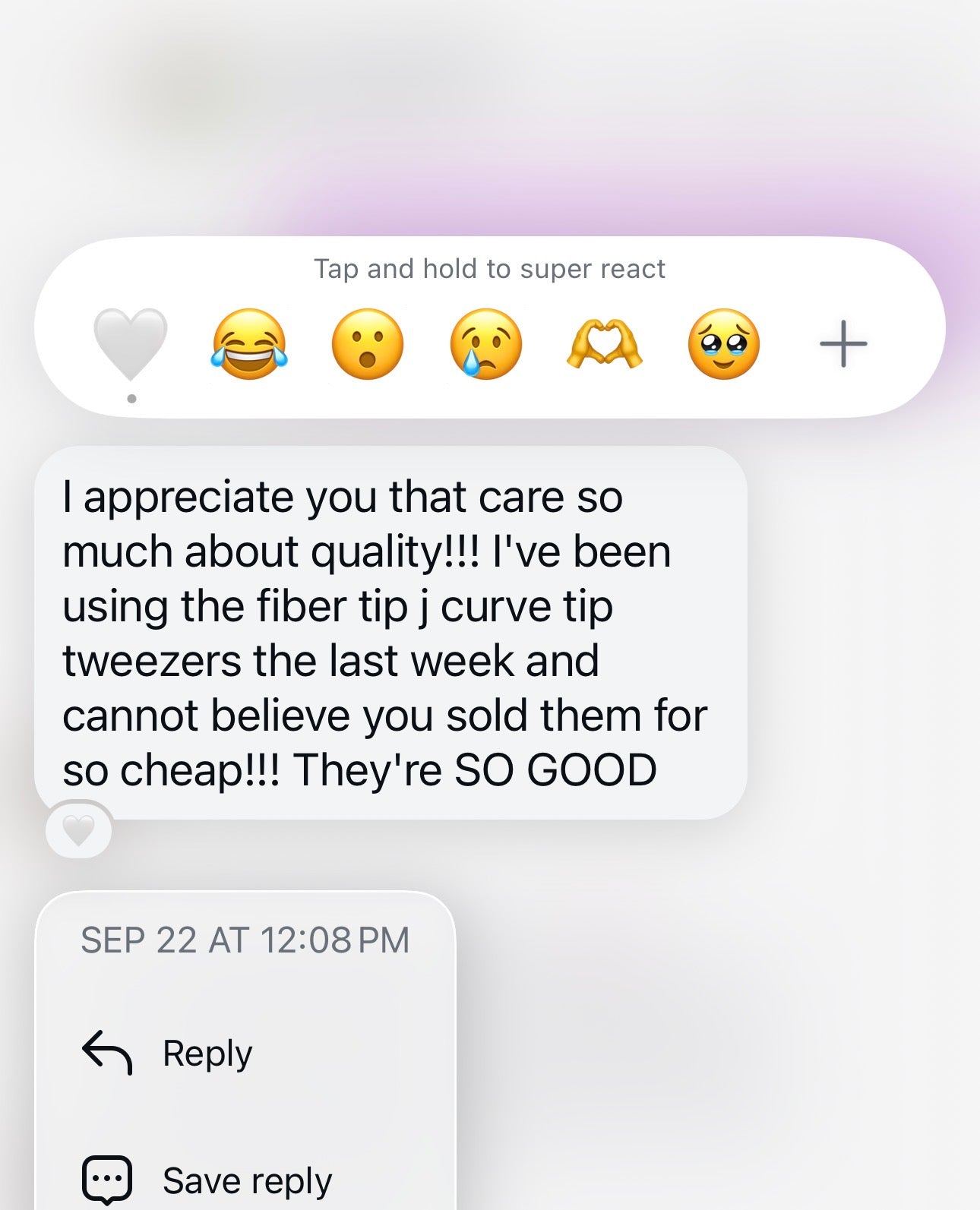The width and height of the screenshot is (980, 1210).
Task: React with the white heart emoji
Action: pos(130,344)
